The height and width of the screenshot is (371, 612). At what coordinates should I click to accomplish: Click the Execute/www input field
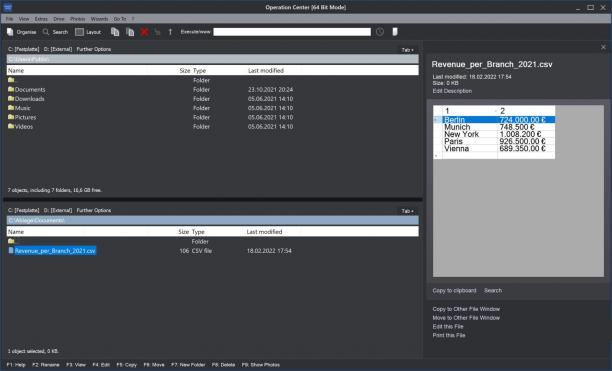pos(292,32)
